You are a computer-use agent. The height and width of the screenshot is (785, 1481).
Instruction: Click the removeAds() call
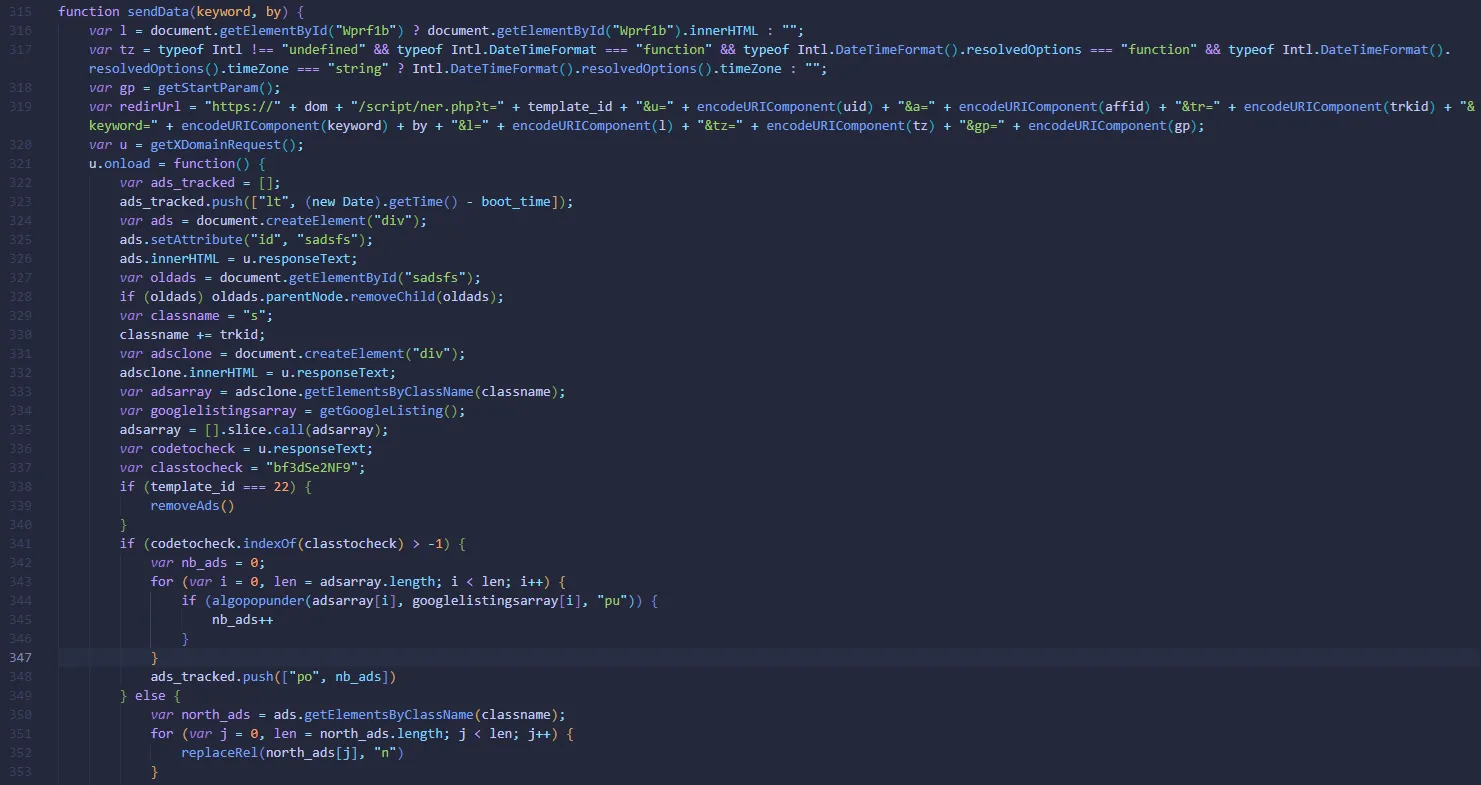point(192,506)
